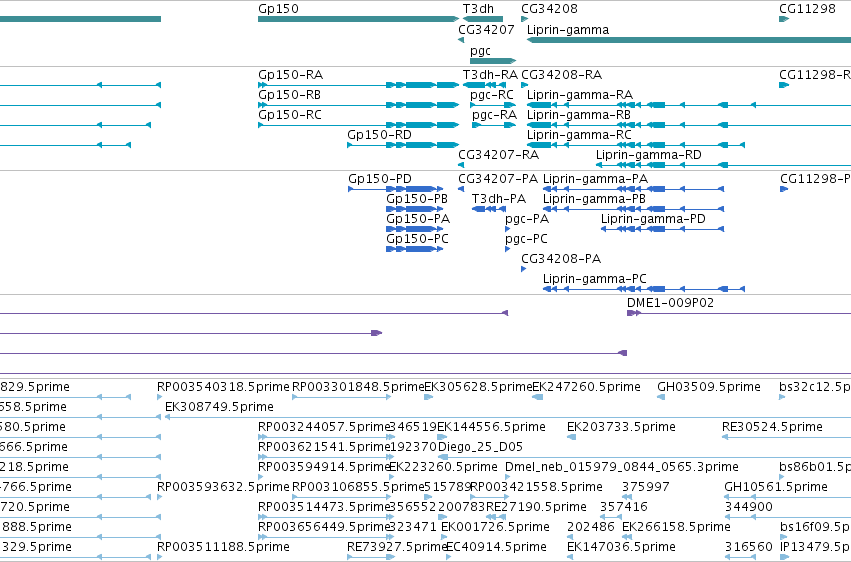This screenshot has width=851, height=562.
Task: Click label Dmel_neb_015979_0844_0565.3prime
Action: click(622, 468)
